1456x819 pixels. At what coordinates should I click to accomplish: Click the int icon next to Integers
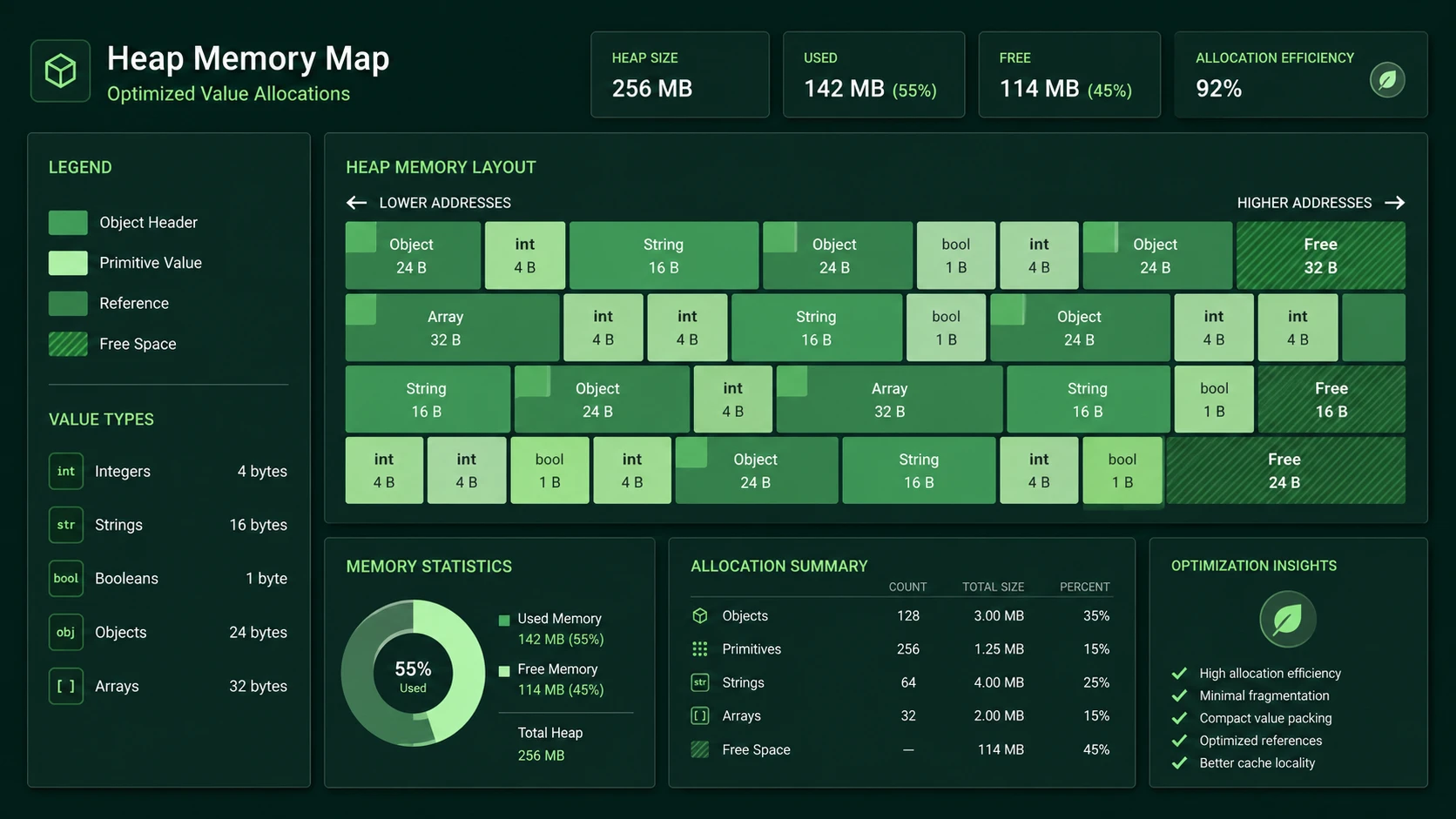click(x=66, y=471)
